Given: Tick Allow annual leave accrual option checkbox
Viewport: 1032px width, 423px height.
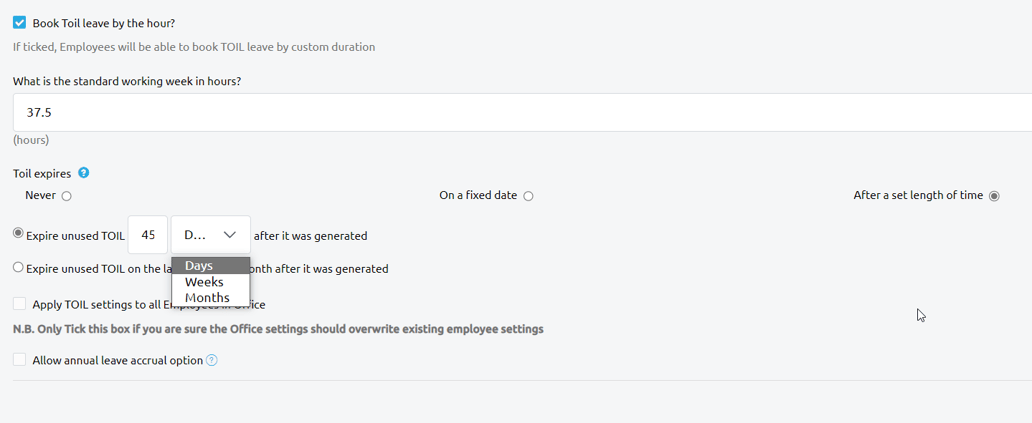Looking at the screenshot, I should point(19,360).
